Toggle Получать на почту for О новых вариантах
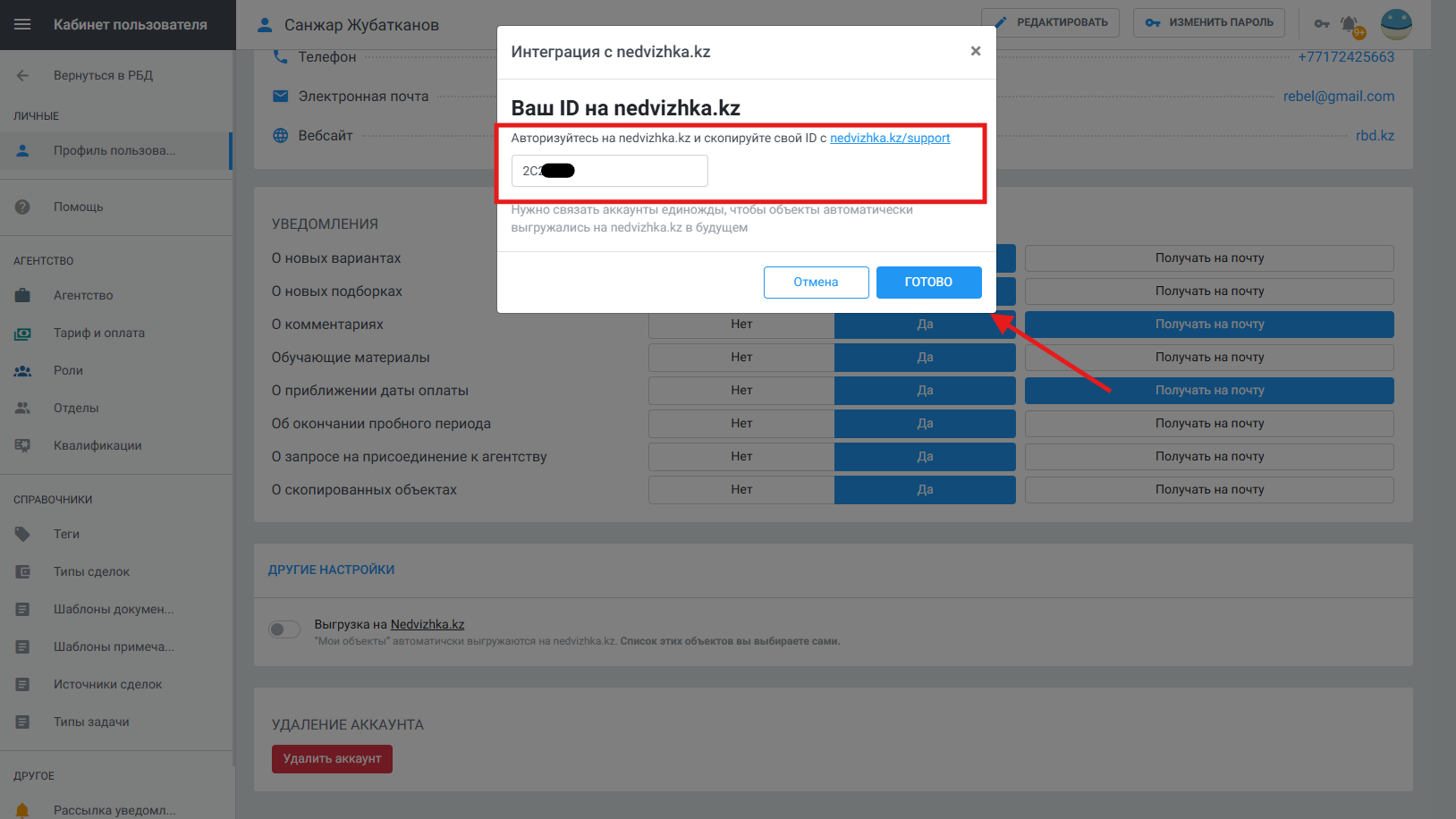This screenshot has height=819, width=1456. [x=1209, y=258]
